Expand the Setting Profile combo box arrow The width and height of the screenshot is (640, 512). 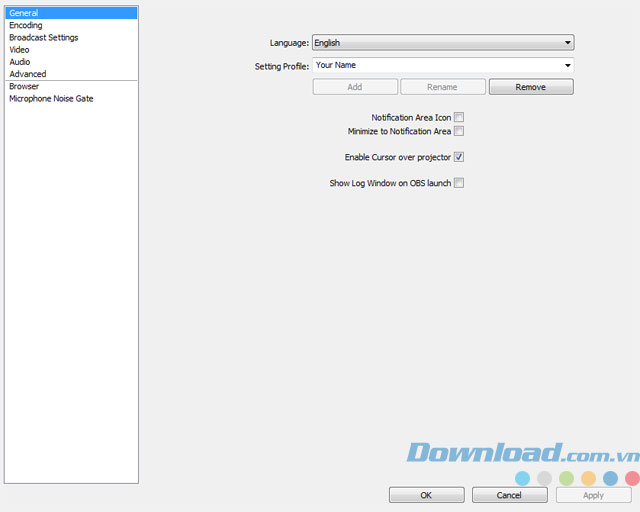[x=567, y=65]
